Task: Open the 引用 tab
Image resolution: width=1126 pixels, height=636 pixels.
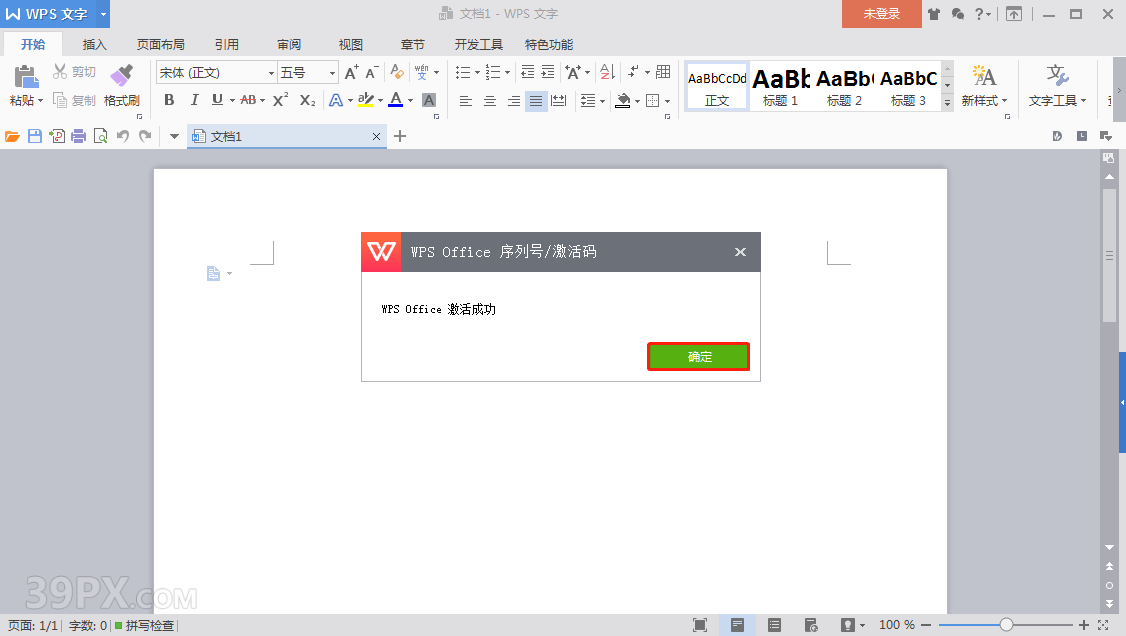Action: pyautogui.click(x=227, y=45)
